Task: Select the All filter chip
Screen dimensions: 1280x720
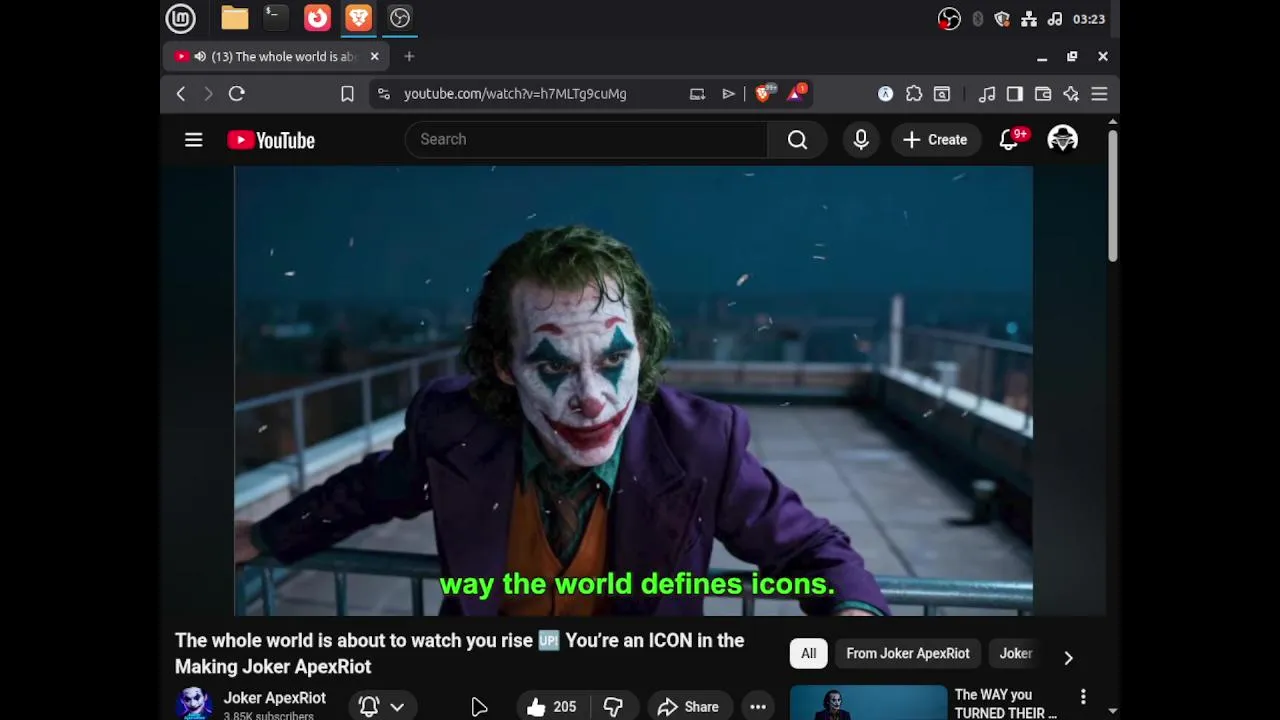Action: pos(808,654)
